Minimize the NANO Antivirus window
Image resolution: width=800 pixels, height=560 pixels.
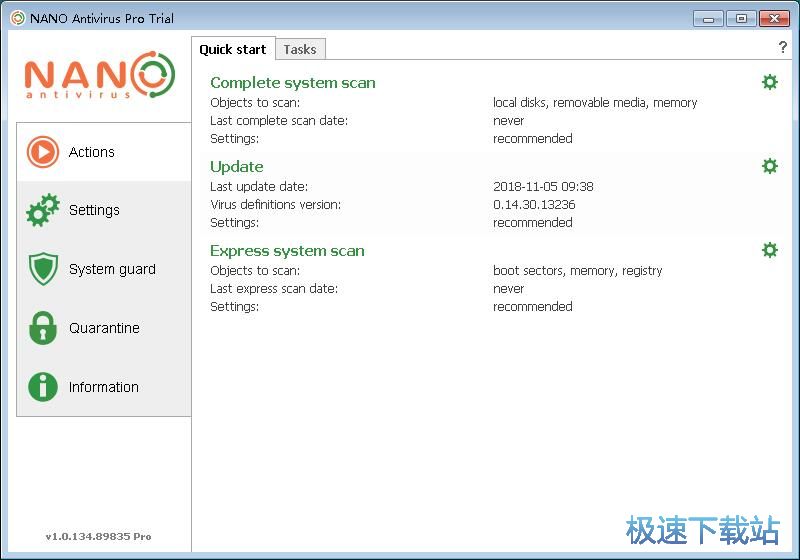click(x=708, y=19)
